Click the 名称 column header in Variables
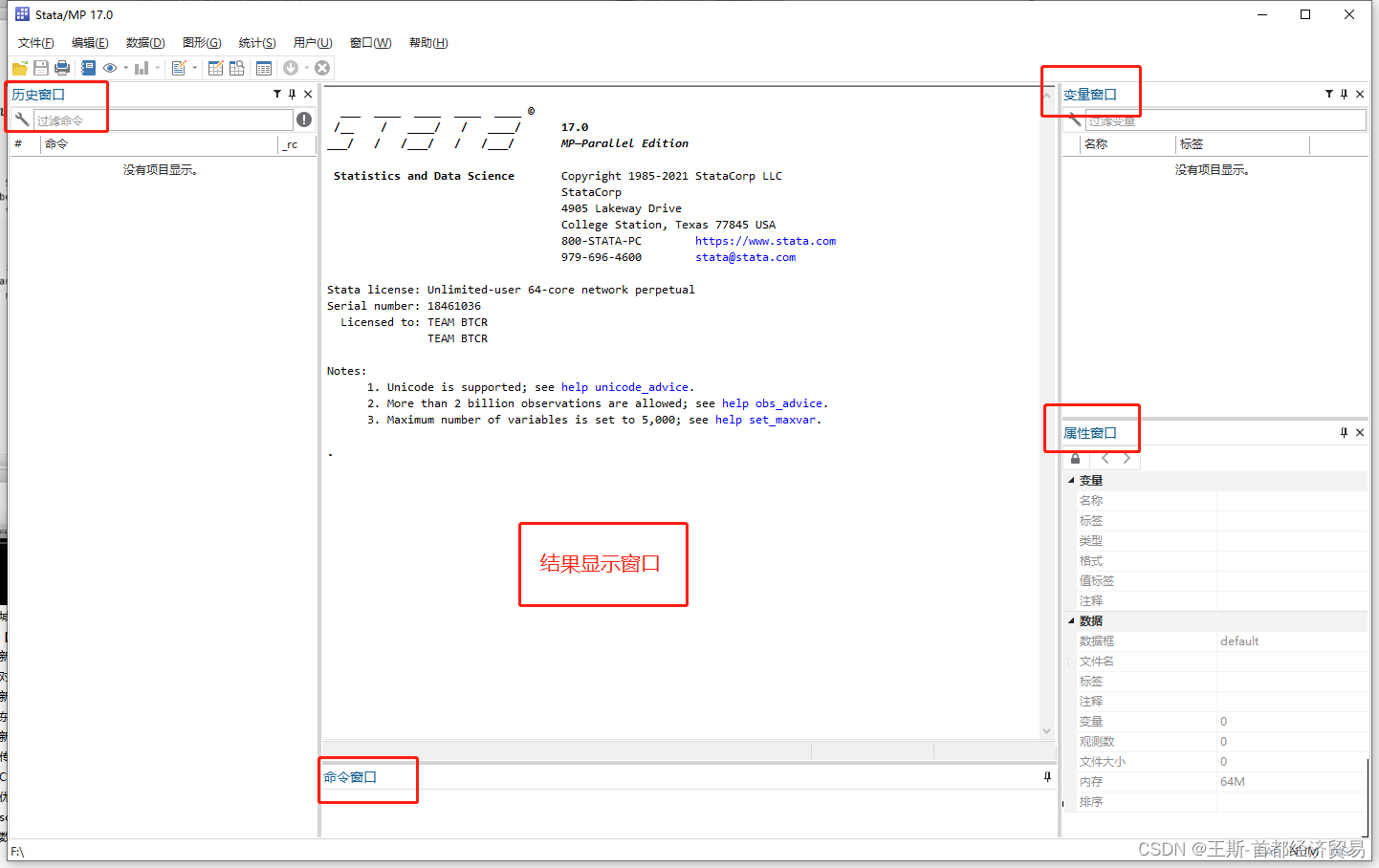 tap(1127, 144)
